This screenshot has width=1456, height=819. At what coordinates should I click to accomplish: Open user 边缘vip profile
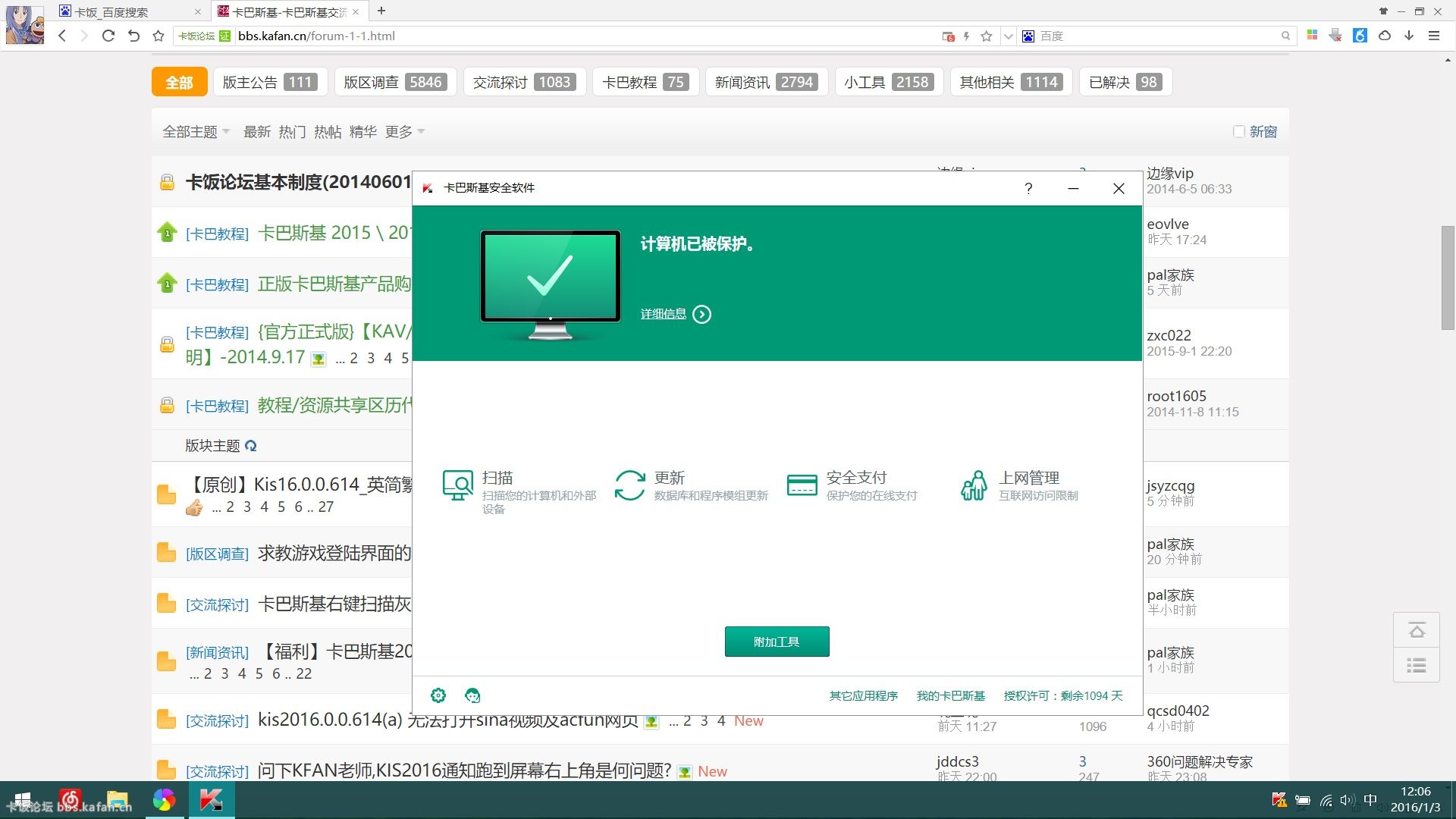1169,173
